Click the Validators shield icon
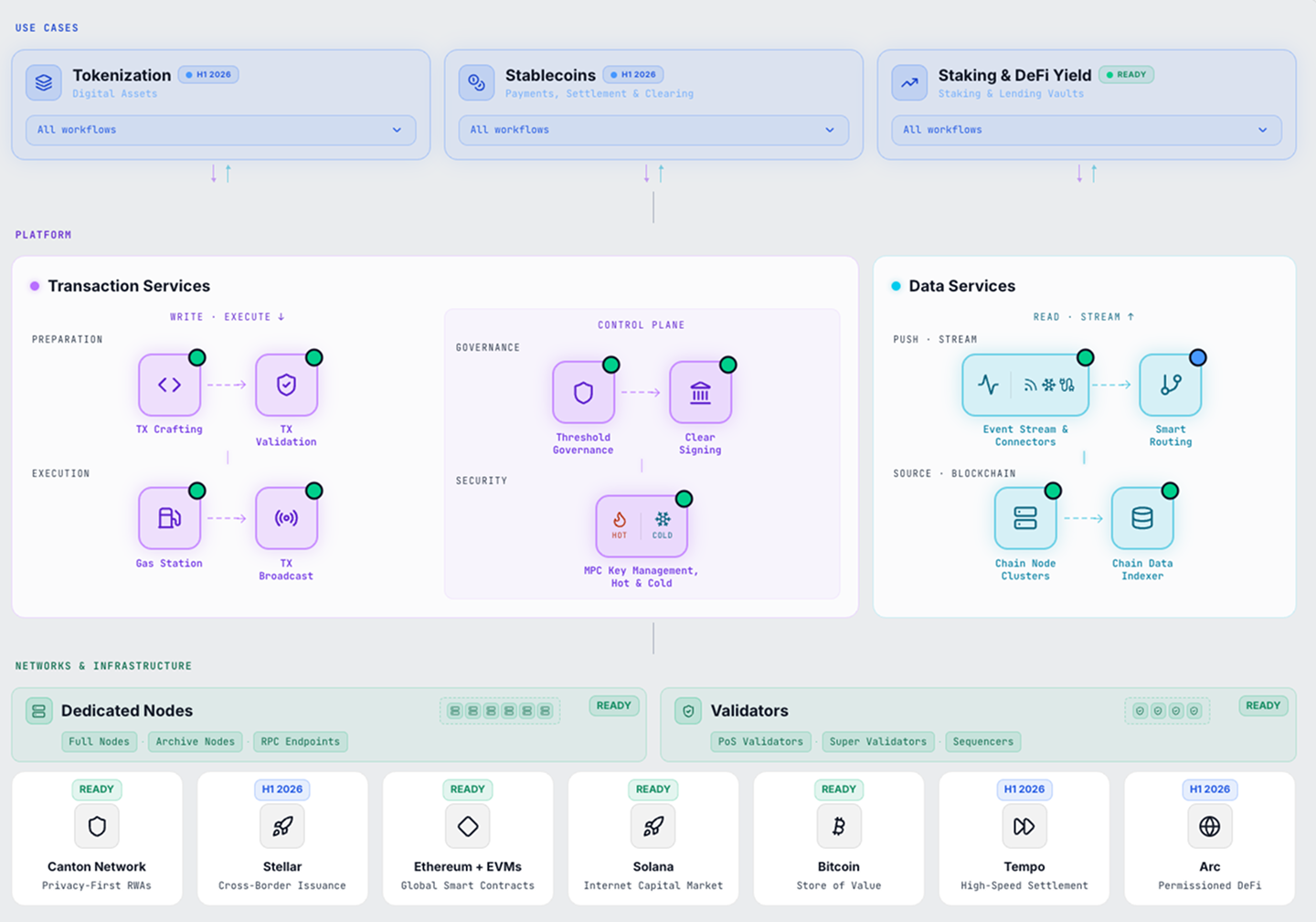This screenshot has height=922, width=1316. (689, 711)
